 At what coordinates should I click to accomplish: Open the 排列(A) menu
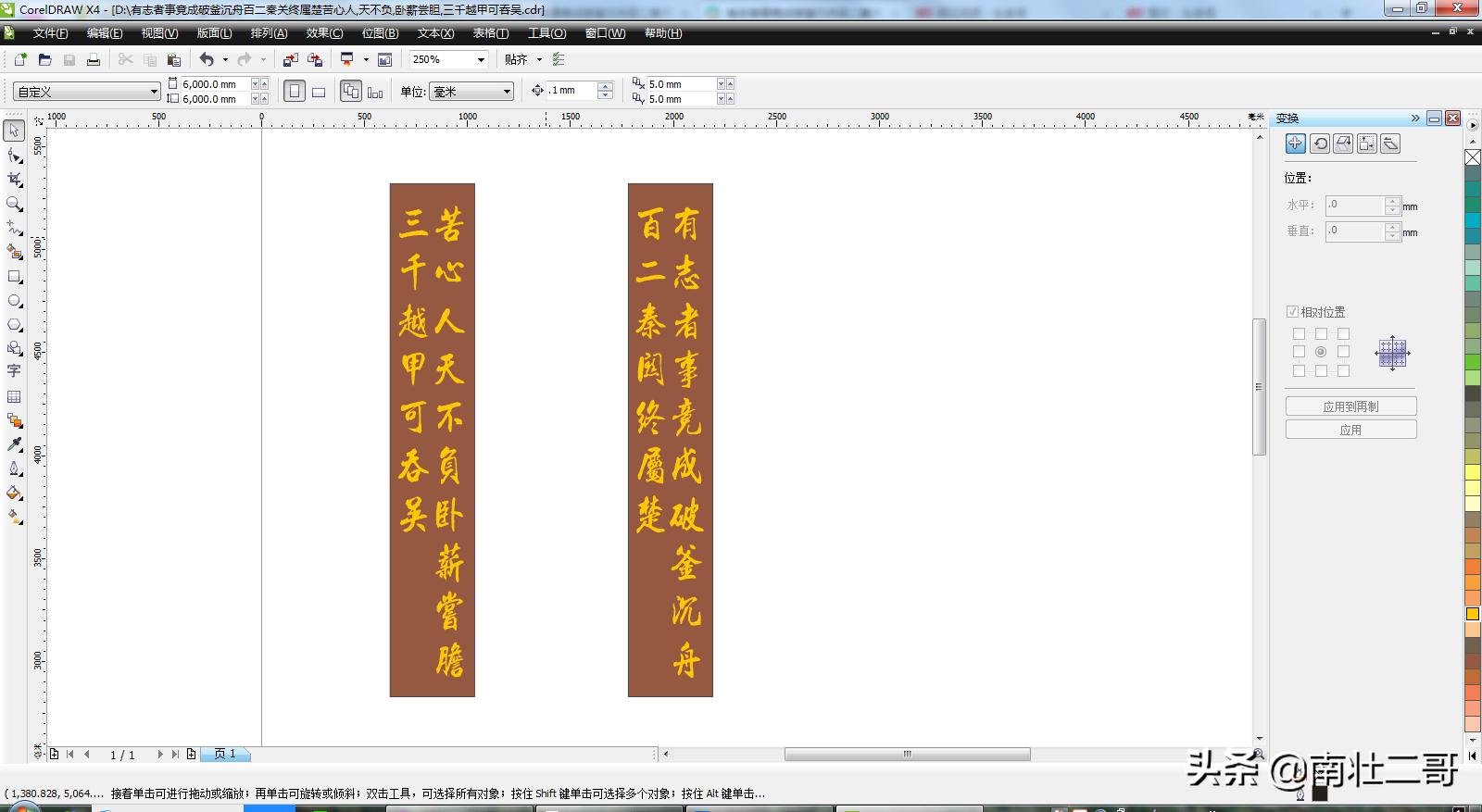click(x=269, y=33)
